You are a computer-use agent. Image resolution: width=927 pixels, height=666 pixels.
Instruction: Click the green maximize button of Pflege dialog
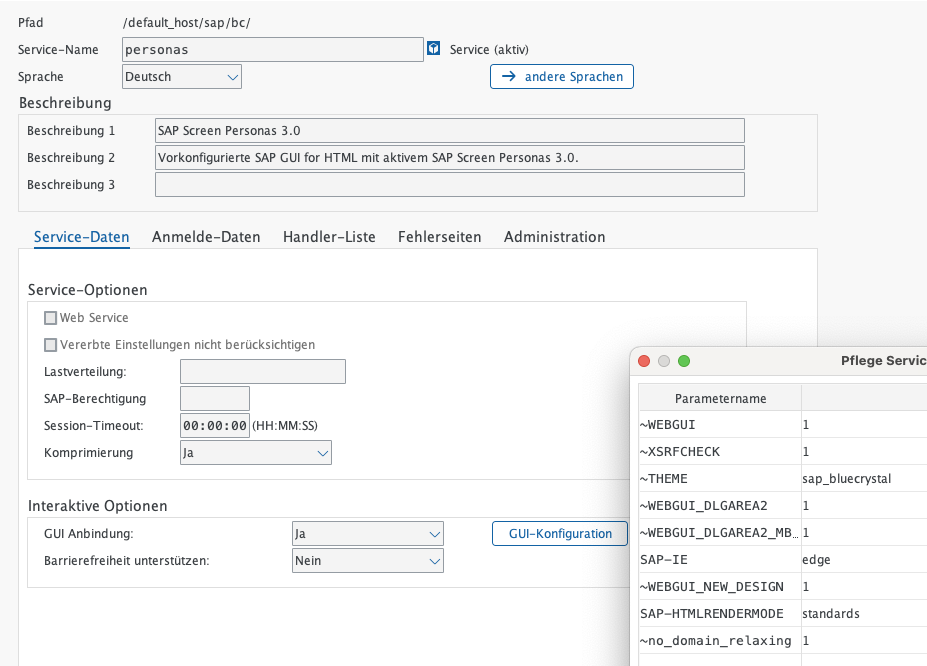pos(684,361)
